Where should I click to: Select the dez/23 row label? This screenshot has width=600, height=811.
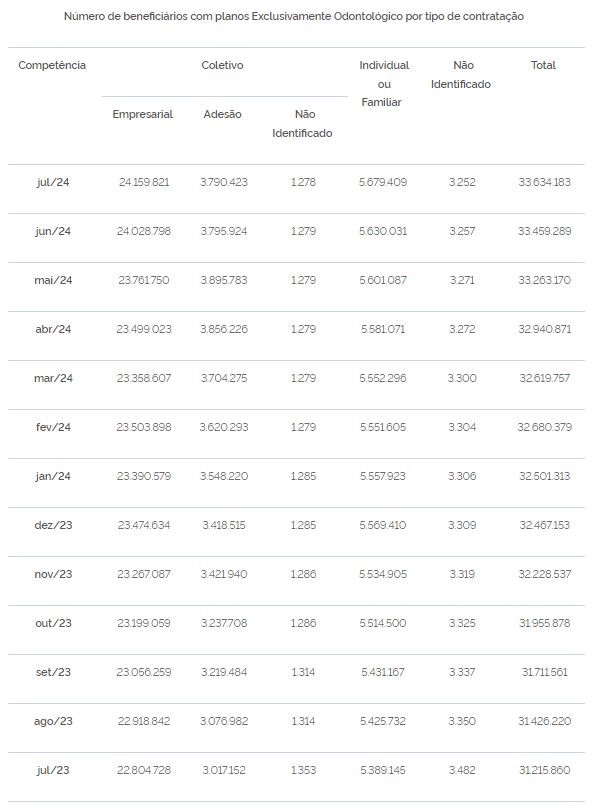click(53, 525)
